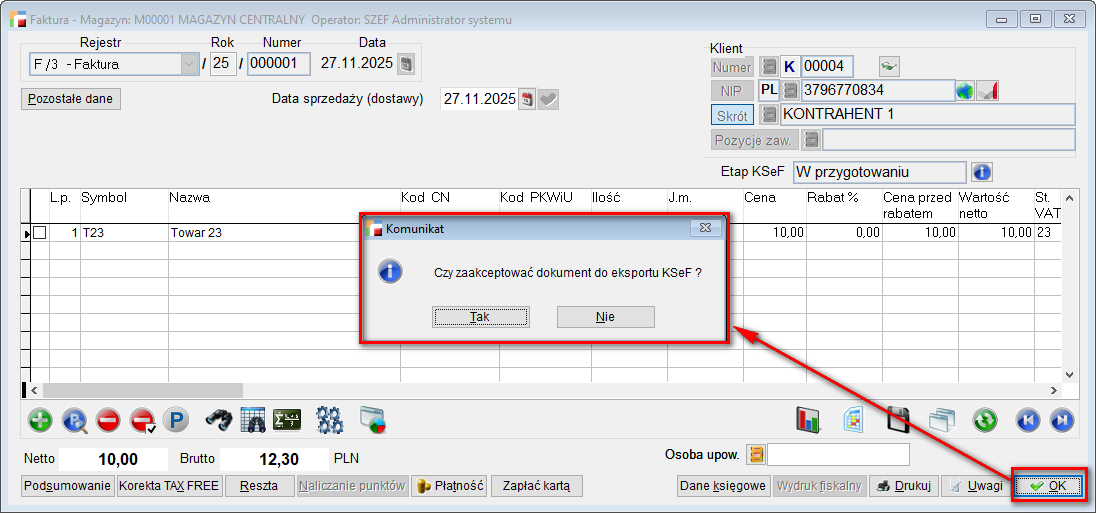This screenshot has height=513, width=1096.
Task: Click the floppy disk save icon
Action: point(898,420)
